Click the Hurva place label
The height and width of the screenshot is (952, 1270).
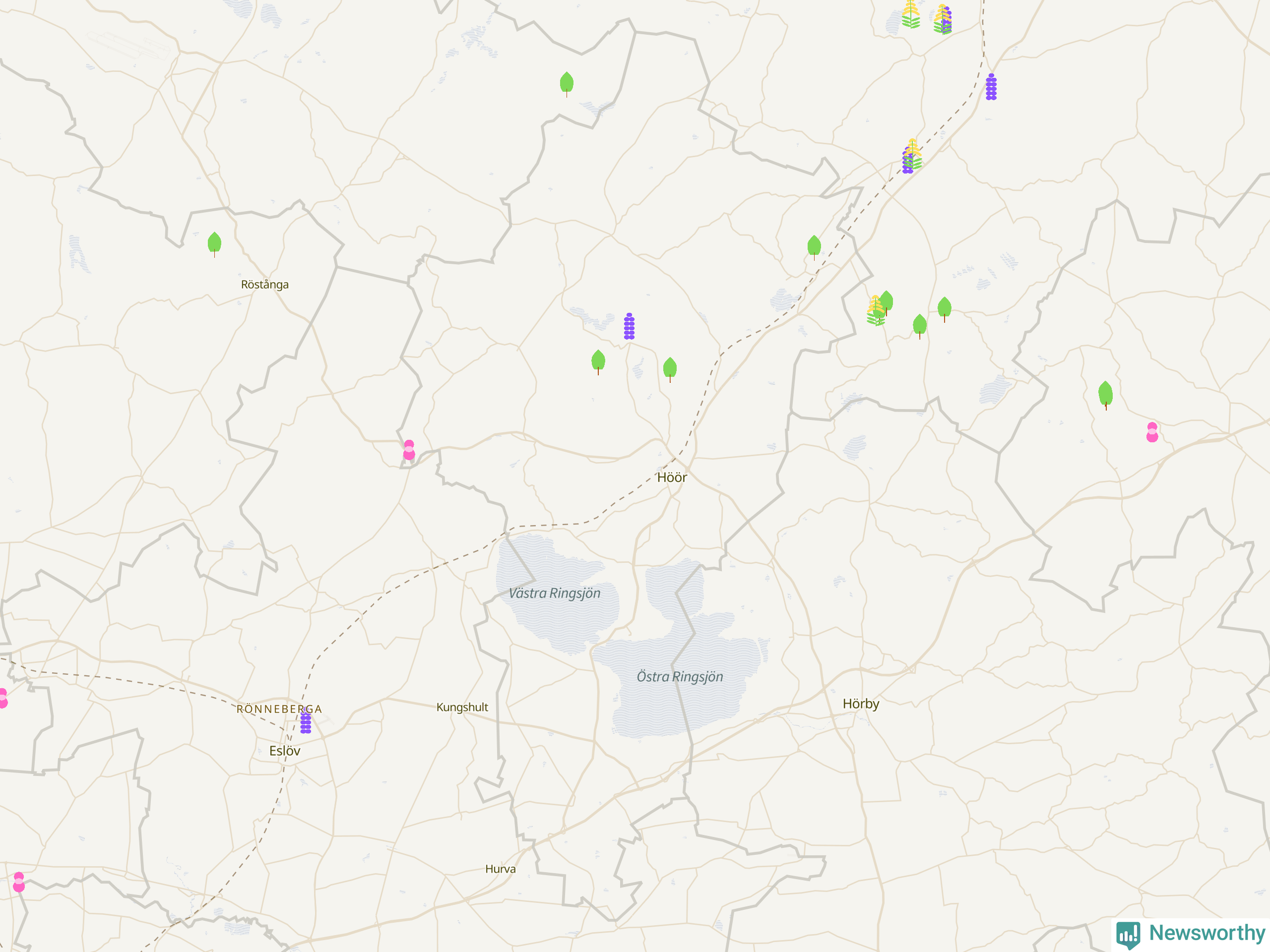500,869
